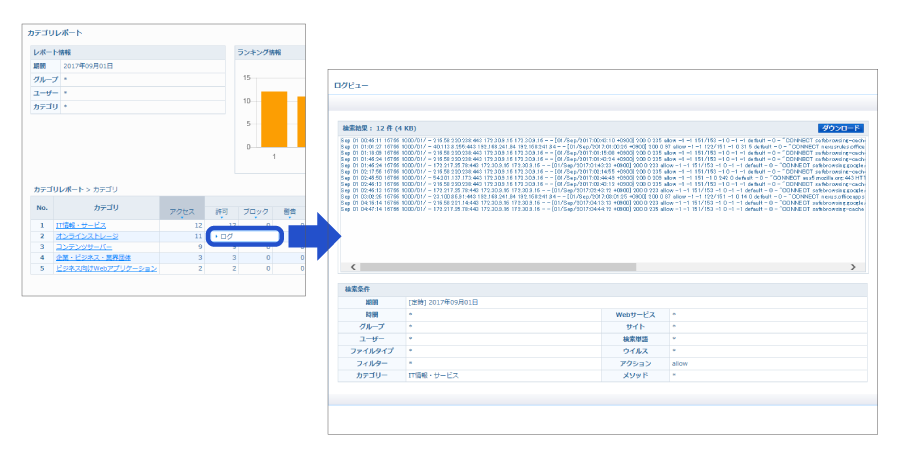The image size is (900, 458).
Task: Open the IT情報・サービス category link
Action: (x=80, y=225)
